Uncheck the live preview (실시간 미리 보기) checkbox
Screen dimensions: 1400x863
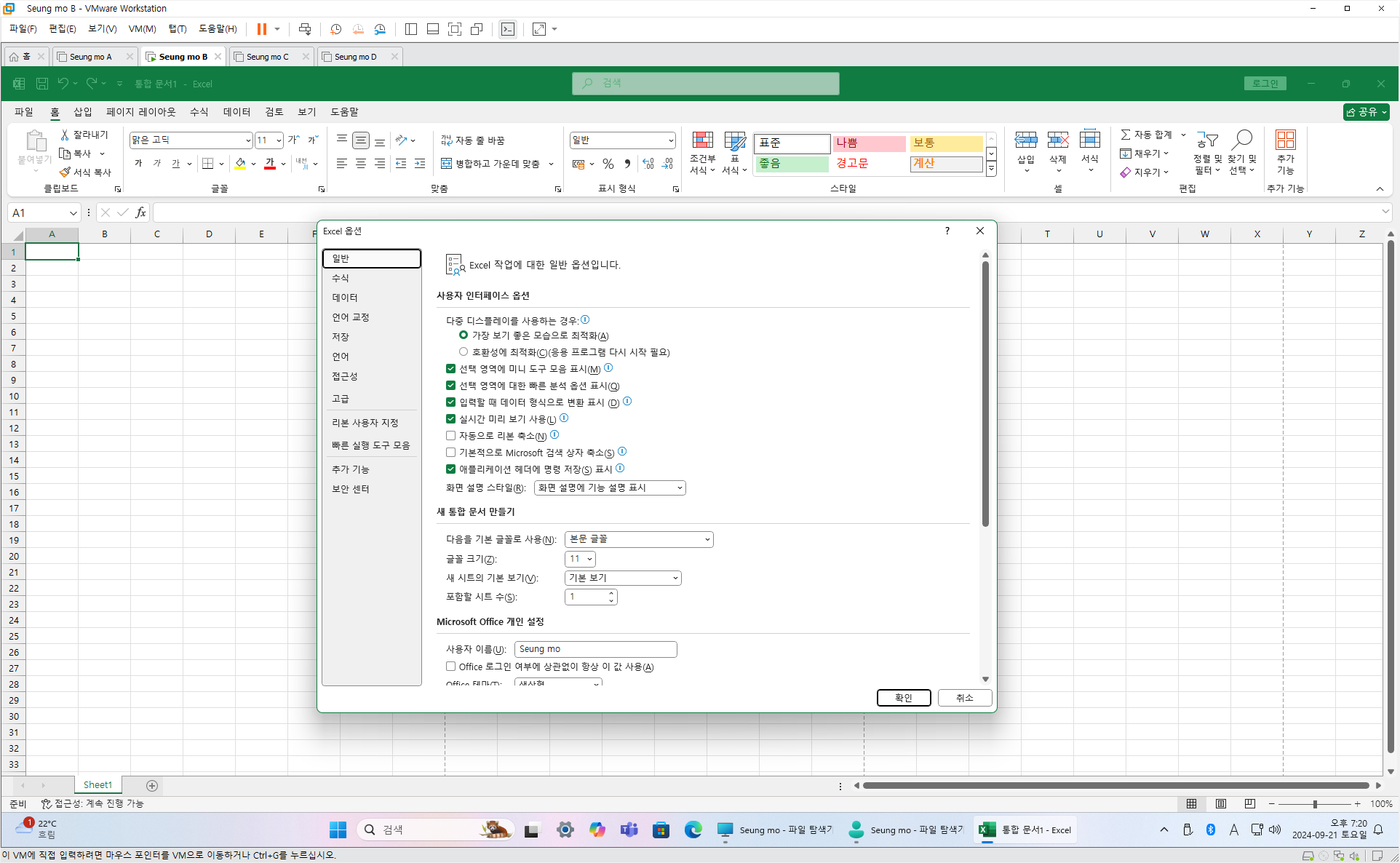pos(451,419)
